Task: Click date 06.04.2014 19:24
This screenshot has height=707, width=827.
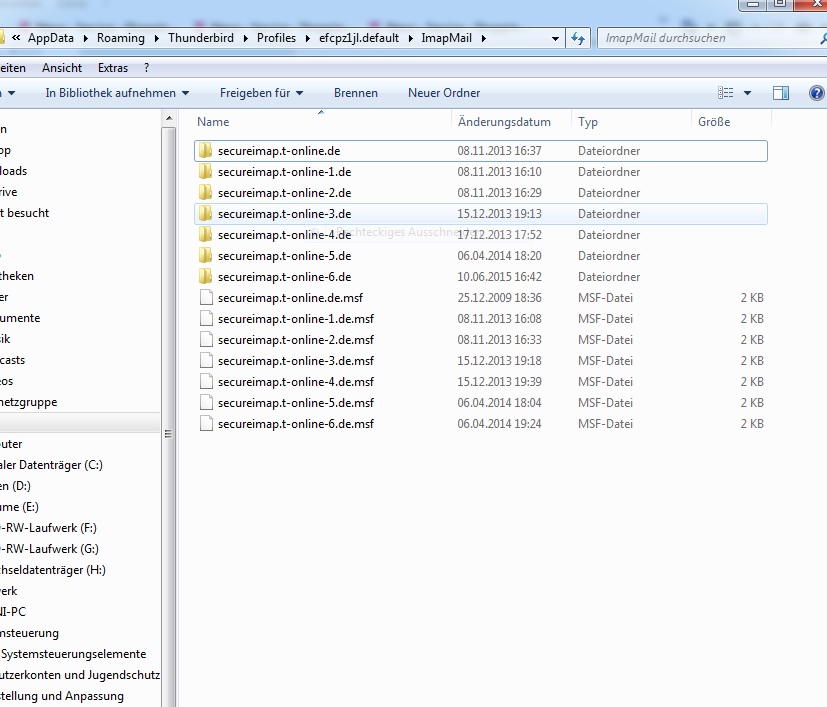Action: coord(499,424)
